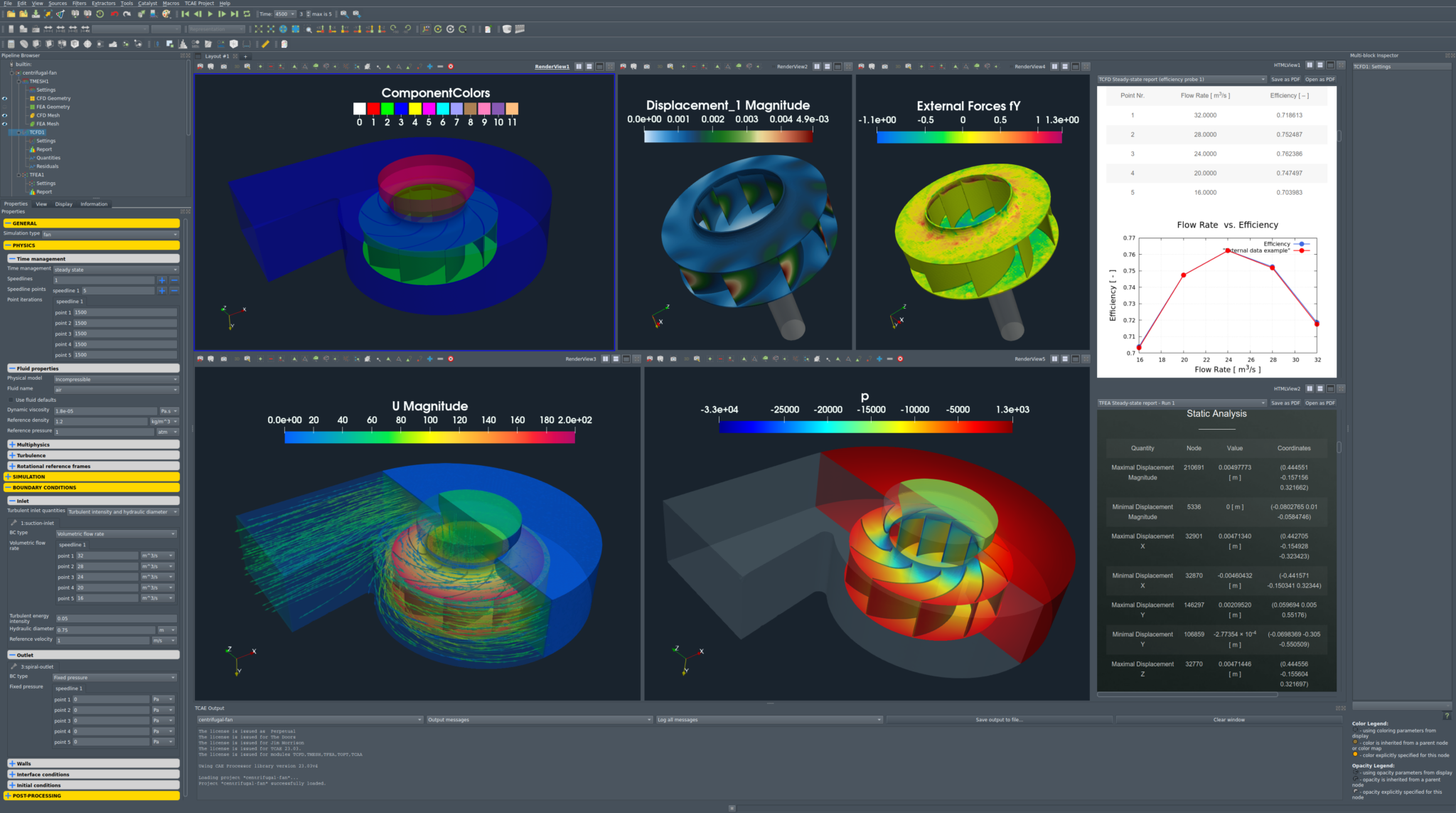
Task: Play the animation with the play icon
Action: click(x=209, y=14)
